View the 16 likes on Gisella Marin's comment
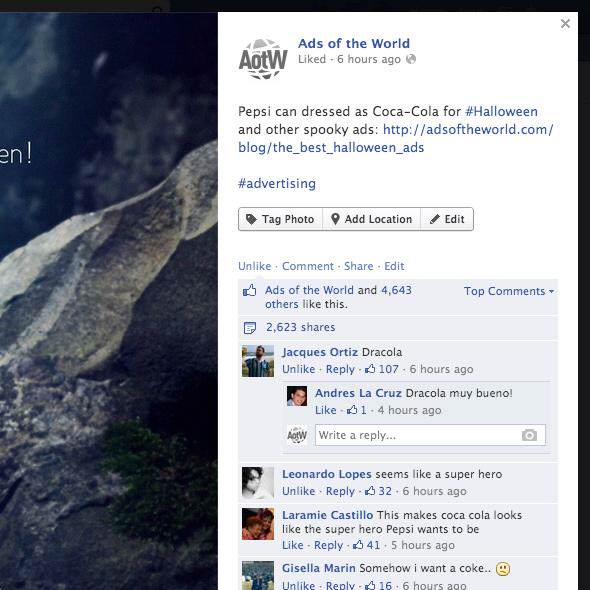 click(x=379, y=585)
